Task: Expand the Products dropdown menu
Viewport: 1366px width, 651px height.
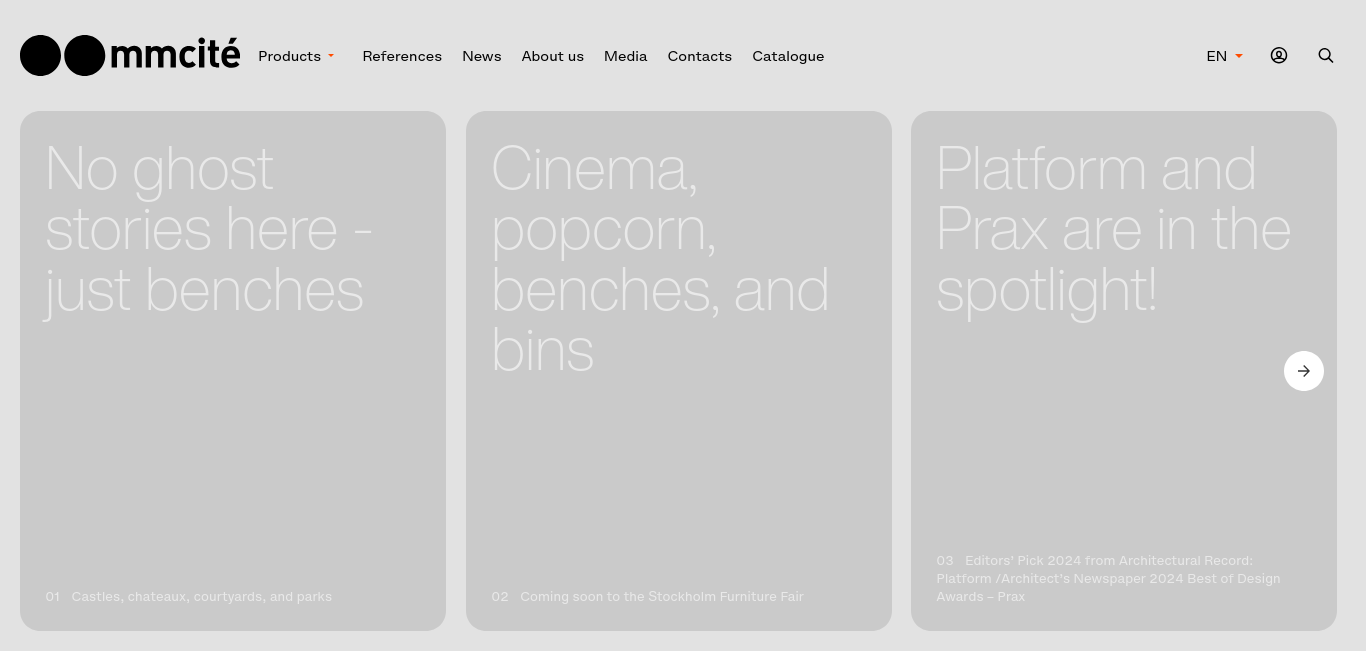Action: coord(296,56)
